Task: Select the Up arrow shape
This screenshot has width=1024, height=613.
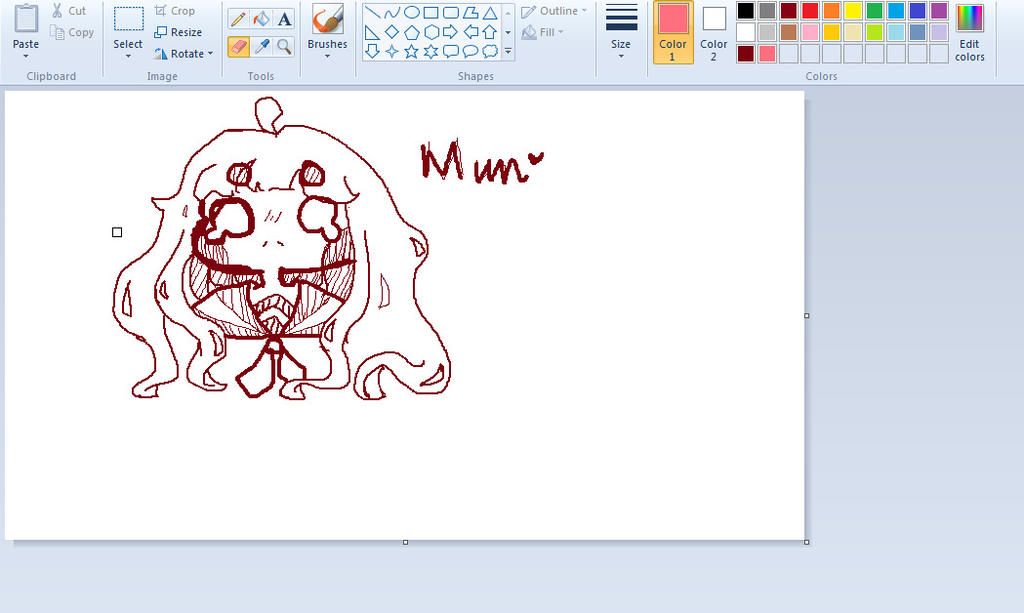Action: coord(490,32)
